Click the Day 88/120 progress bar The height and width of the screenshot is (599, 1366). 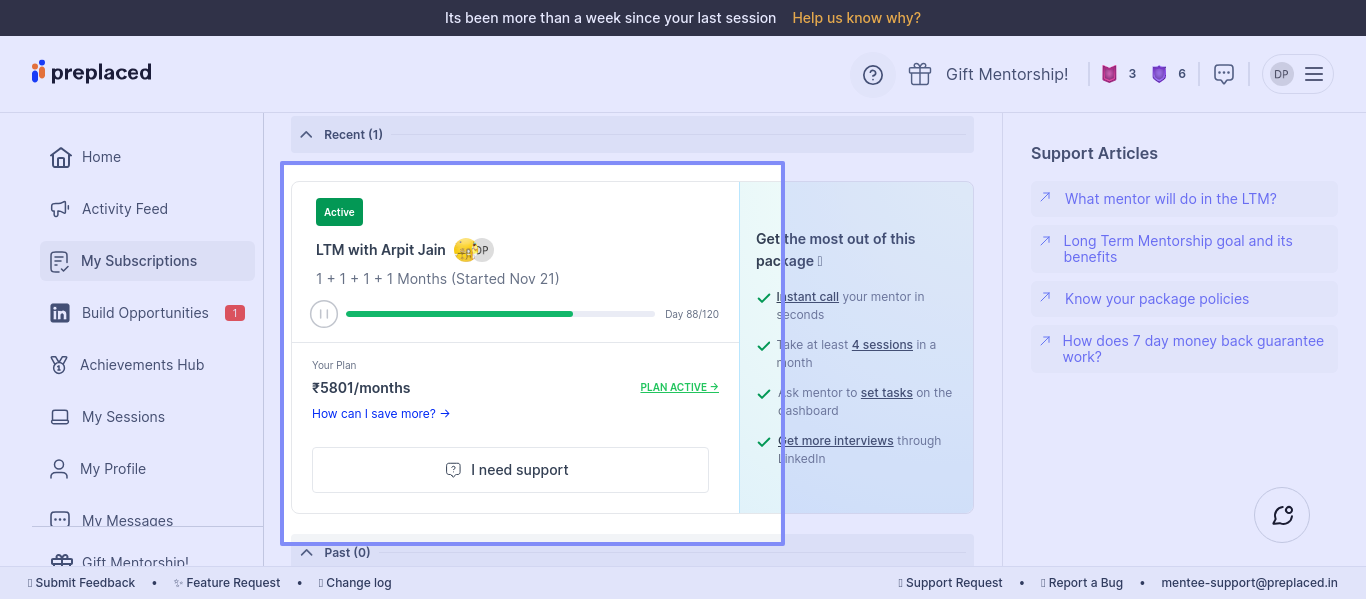click(500, 314)
